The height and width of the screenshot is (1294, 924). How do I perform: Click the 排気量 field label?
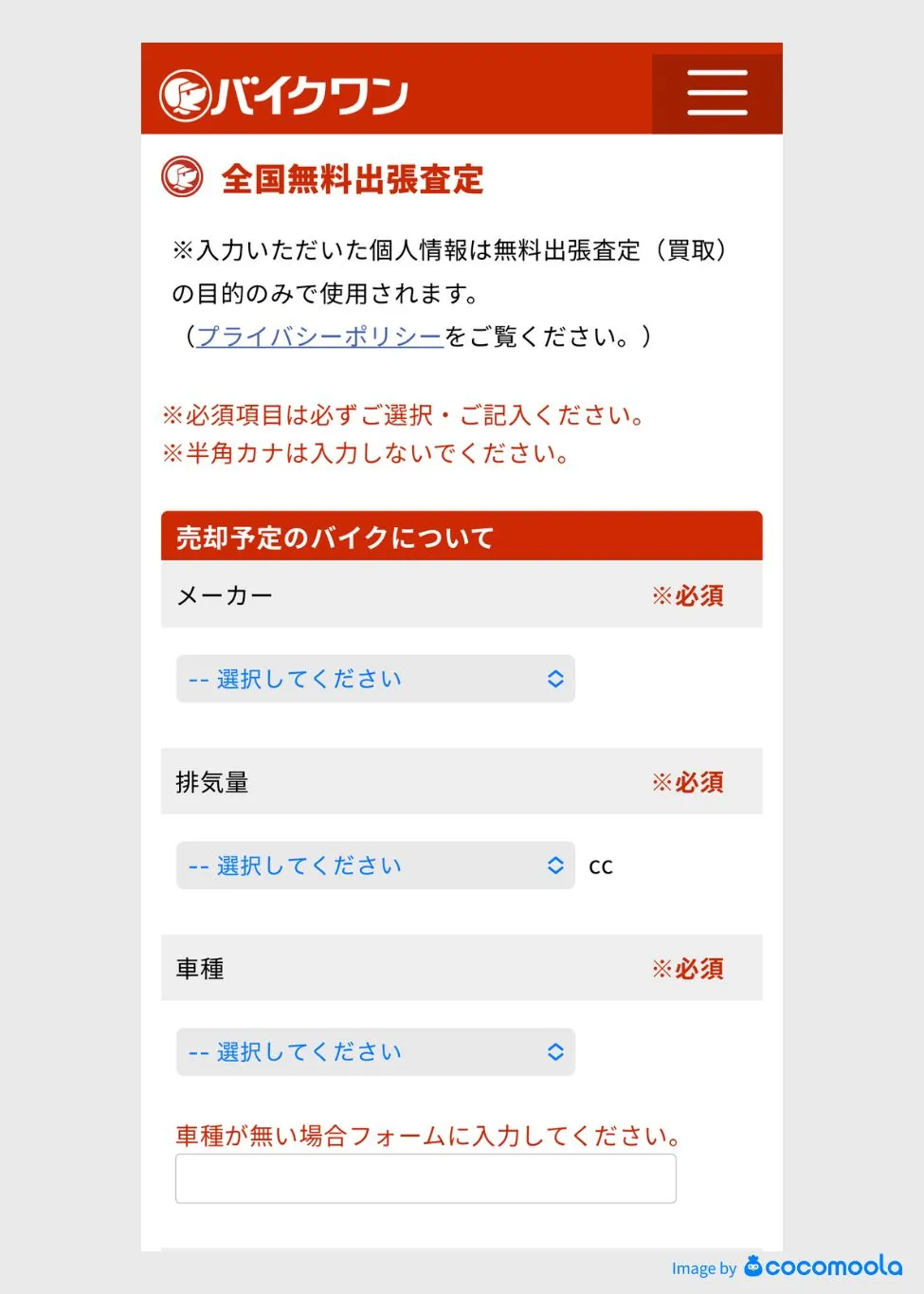pyautogui.click(x=212, y=782)
